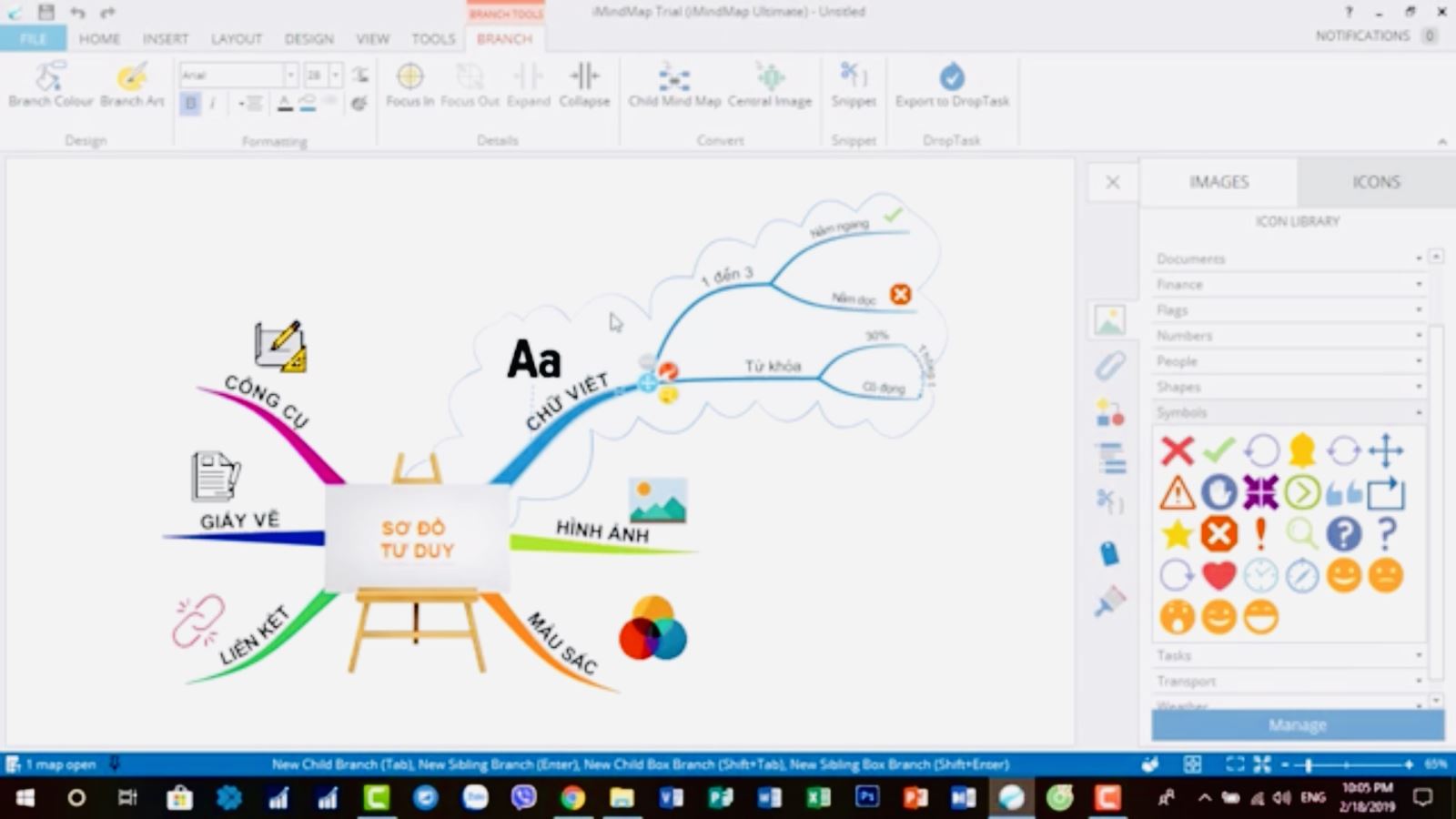Expand the Flags icon category
This screenshot has height=819, width=1456.
[1288, 309]
